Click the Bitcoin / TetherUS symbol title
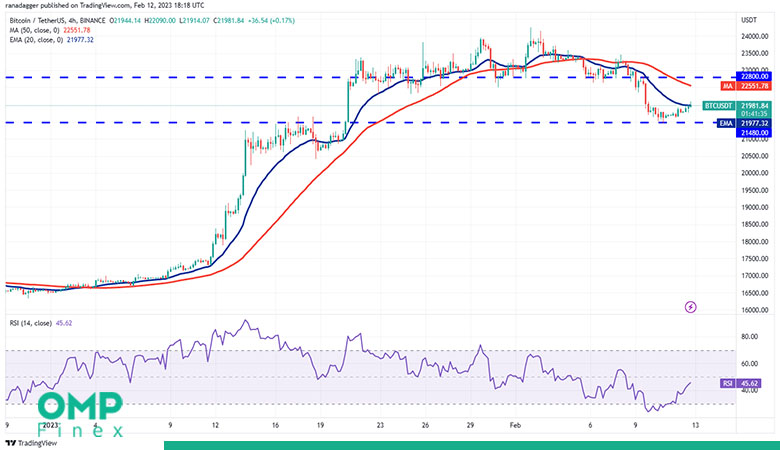780x450 pixels. pyautogui.click(x=57, y=21)
